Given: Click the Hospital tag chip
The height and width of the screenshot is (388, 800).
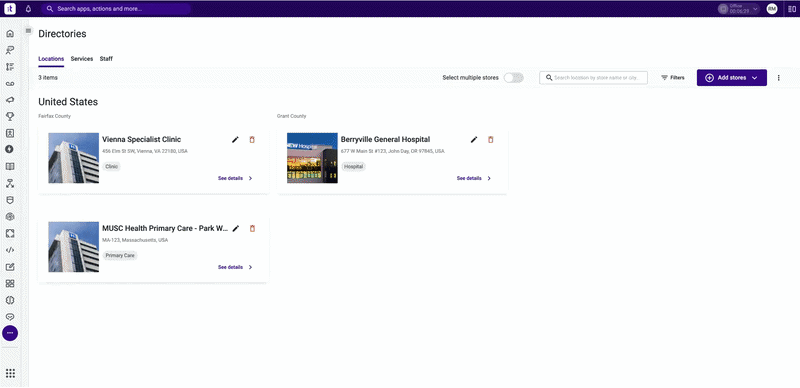Looking at the screenshot, I should [x=354, y=166].
